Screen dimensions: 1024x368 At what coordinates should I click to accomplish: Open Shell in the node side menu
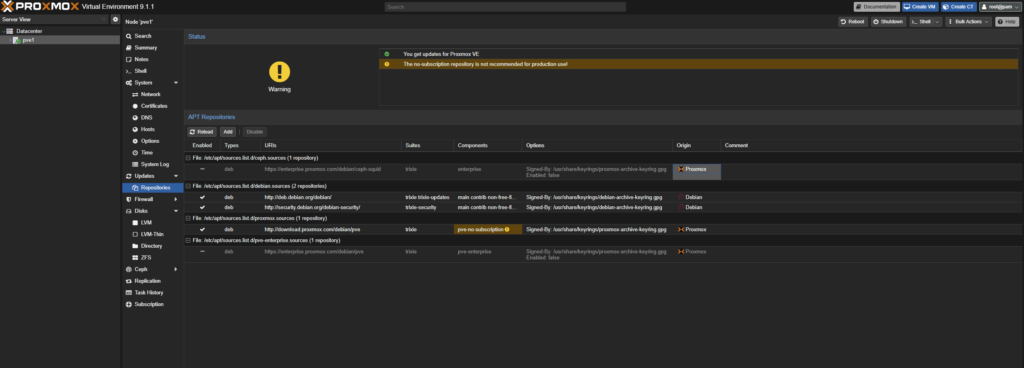click(140, 70)
